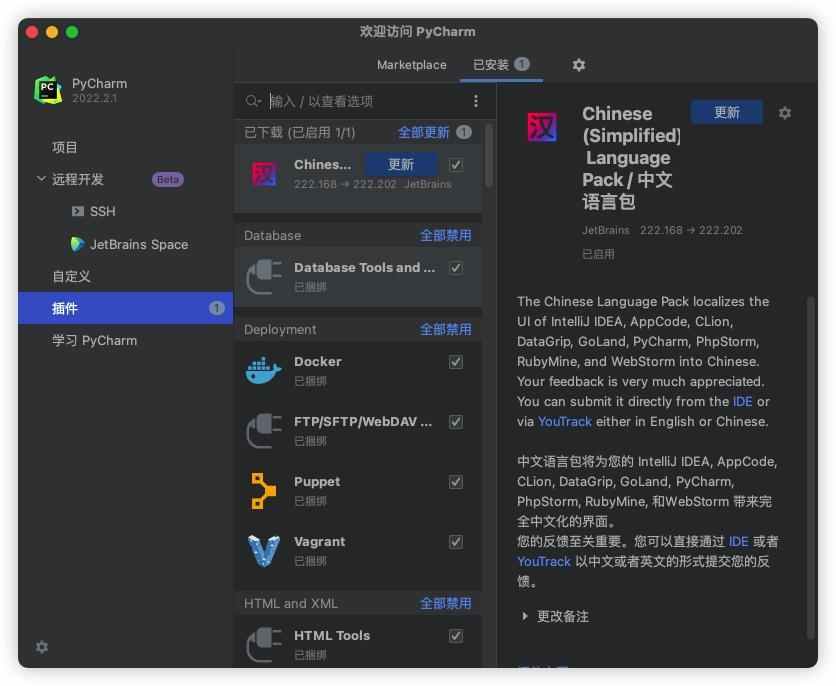This screenshot has width=836, height=686.
Task: Toggle Chinese language pack checkbox
Action: (456, 165)
